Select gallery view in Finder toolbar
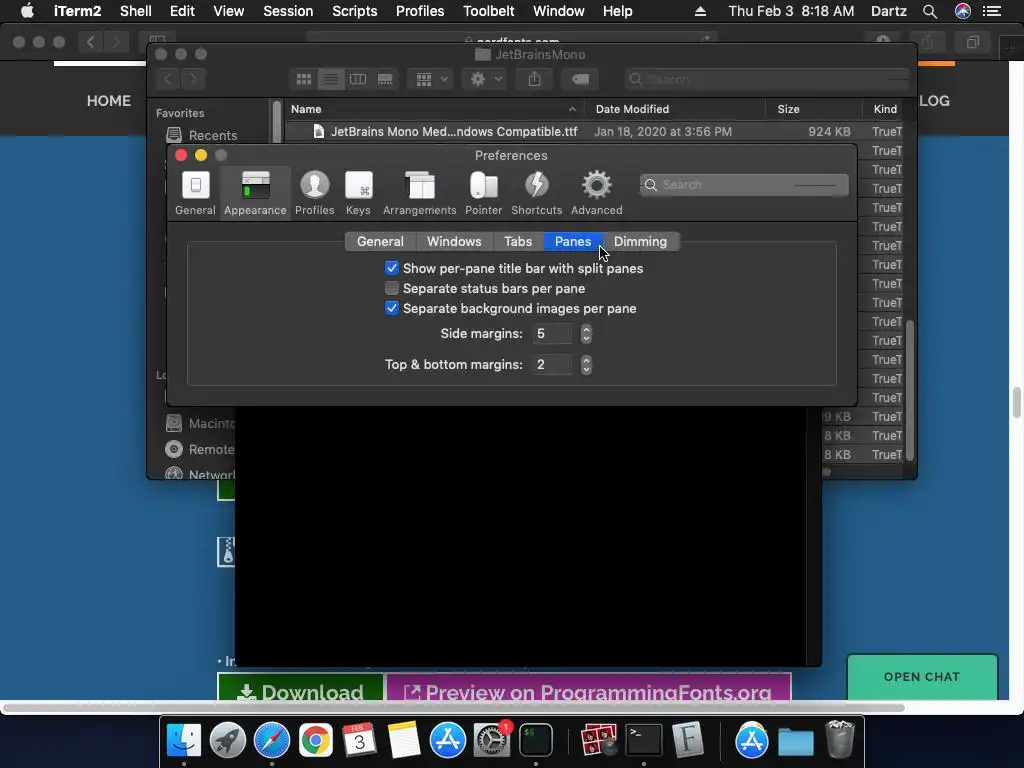Viewport: 1024px width, 768px height. click(385, 79)
